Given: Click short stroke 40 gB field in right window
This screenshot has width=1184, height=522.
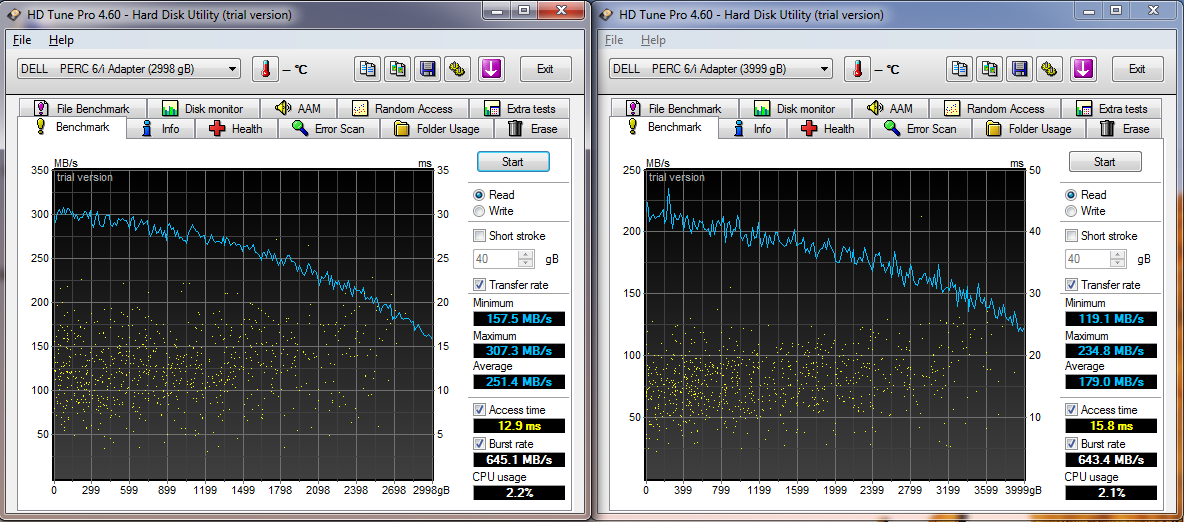Looking at the screenshot, I should pyautogui.click(x=1088, y=259).
